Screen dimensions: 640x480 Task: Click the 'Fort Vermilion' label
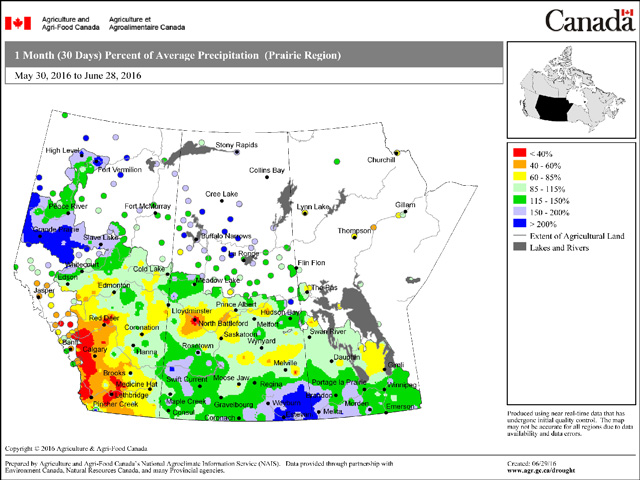pyautogui.click(x=119, y=169)
